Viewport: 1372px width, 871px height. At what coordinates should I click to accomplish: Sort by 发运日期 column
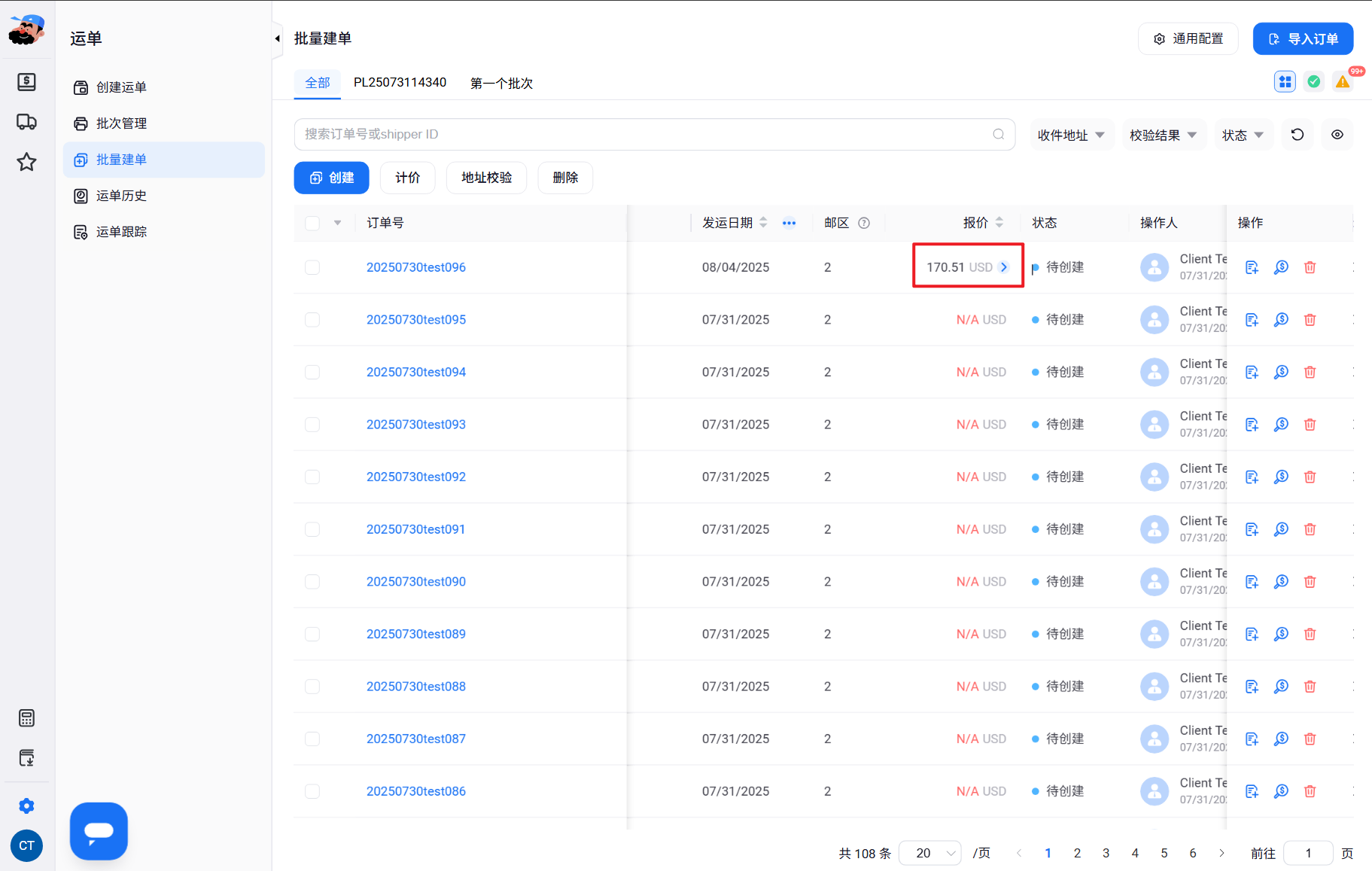(x=763, y=223)
